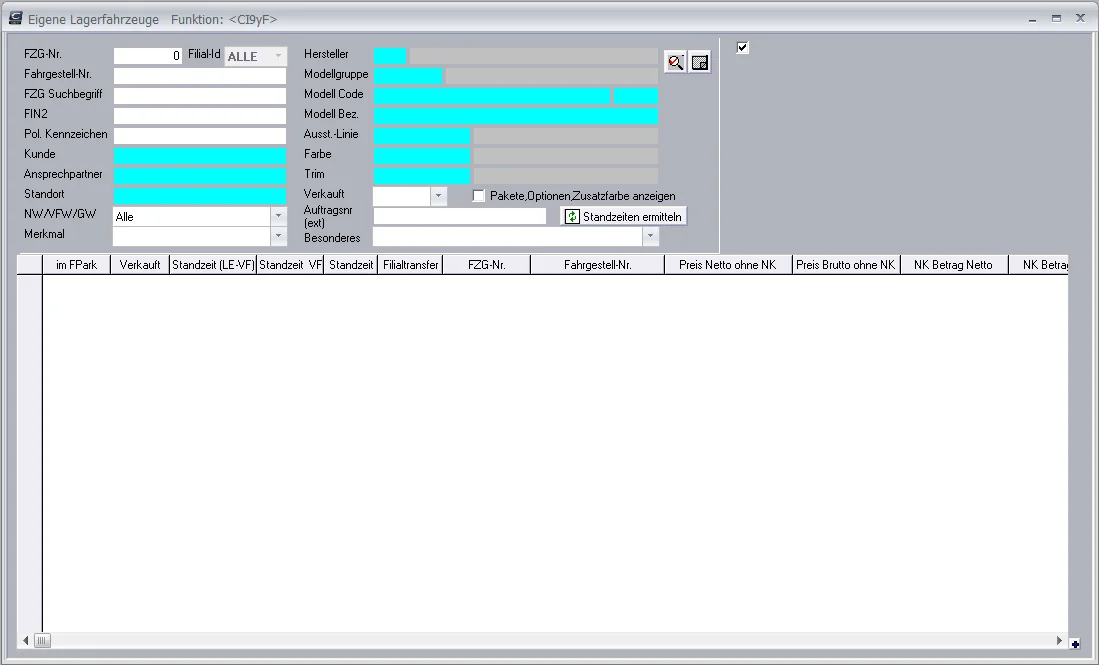Click the horizontal scrollbar left arrow
This screenshot has height=665, width=1099.
point(26,640)
